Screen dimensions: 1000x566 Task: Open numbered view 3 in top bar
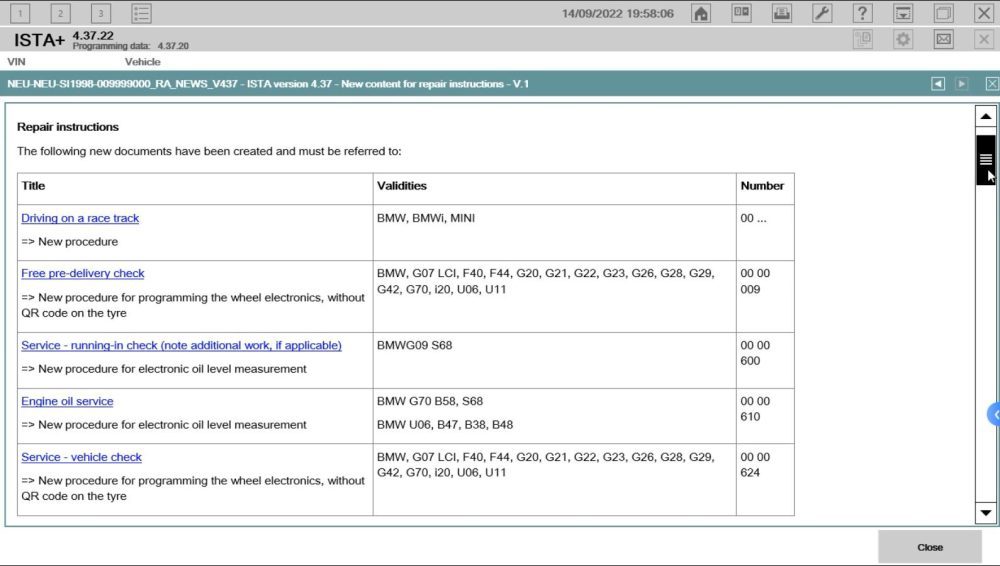(101, 13)
